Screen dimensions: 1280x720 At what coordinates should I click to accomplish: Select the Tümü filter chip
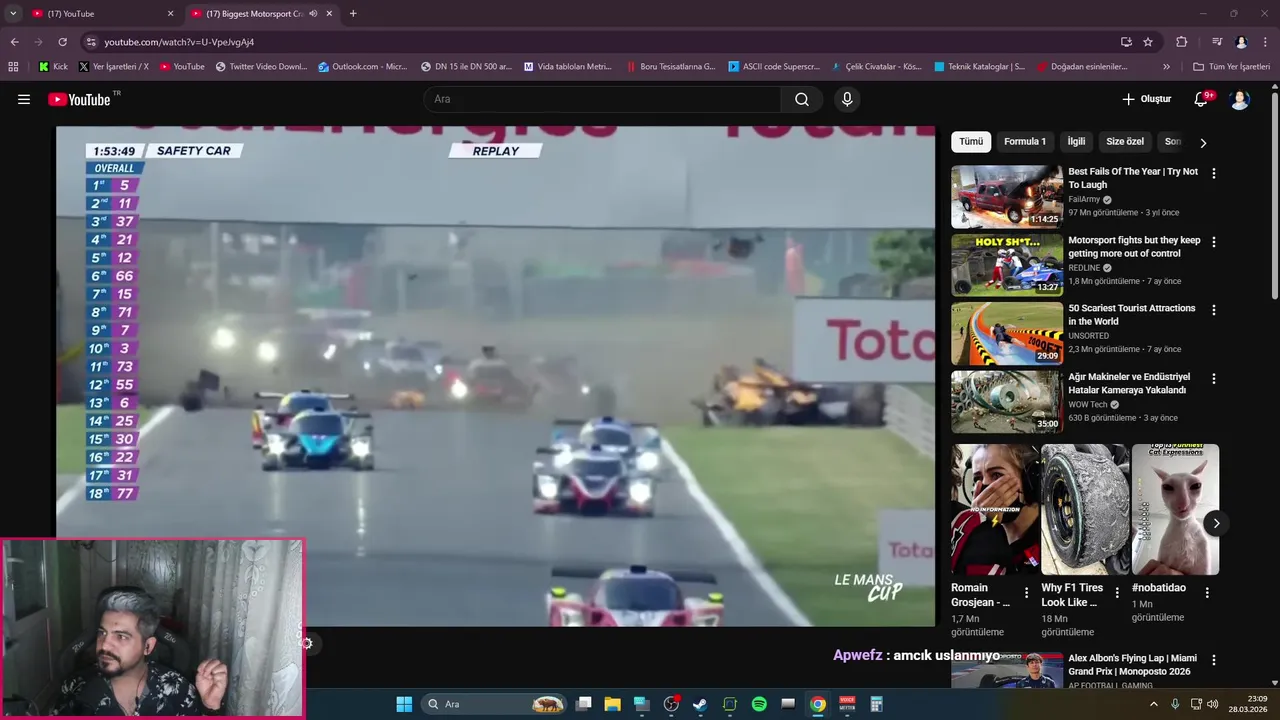[x=971, y=141]
